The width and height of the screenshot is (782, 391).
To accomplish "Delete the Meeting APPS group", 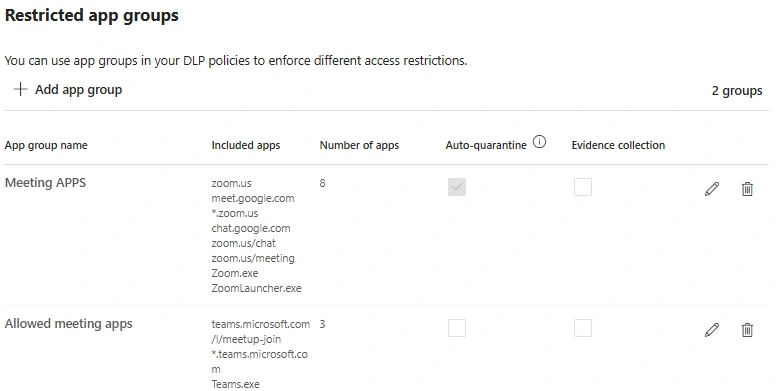I will pyautogui.click(x=747, y=189).
